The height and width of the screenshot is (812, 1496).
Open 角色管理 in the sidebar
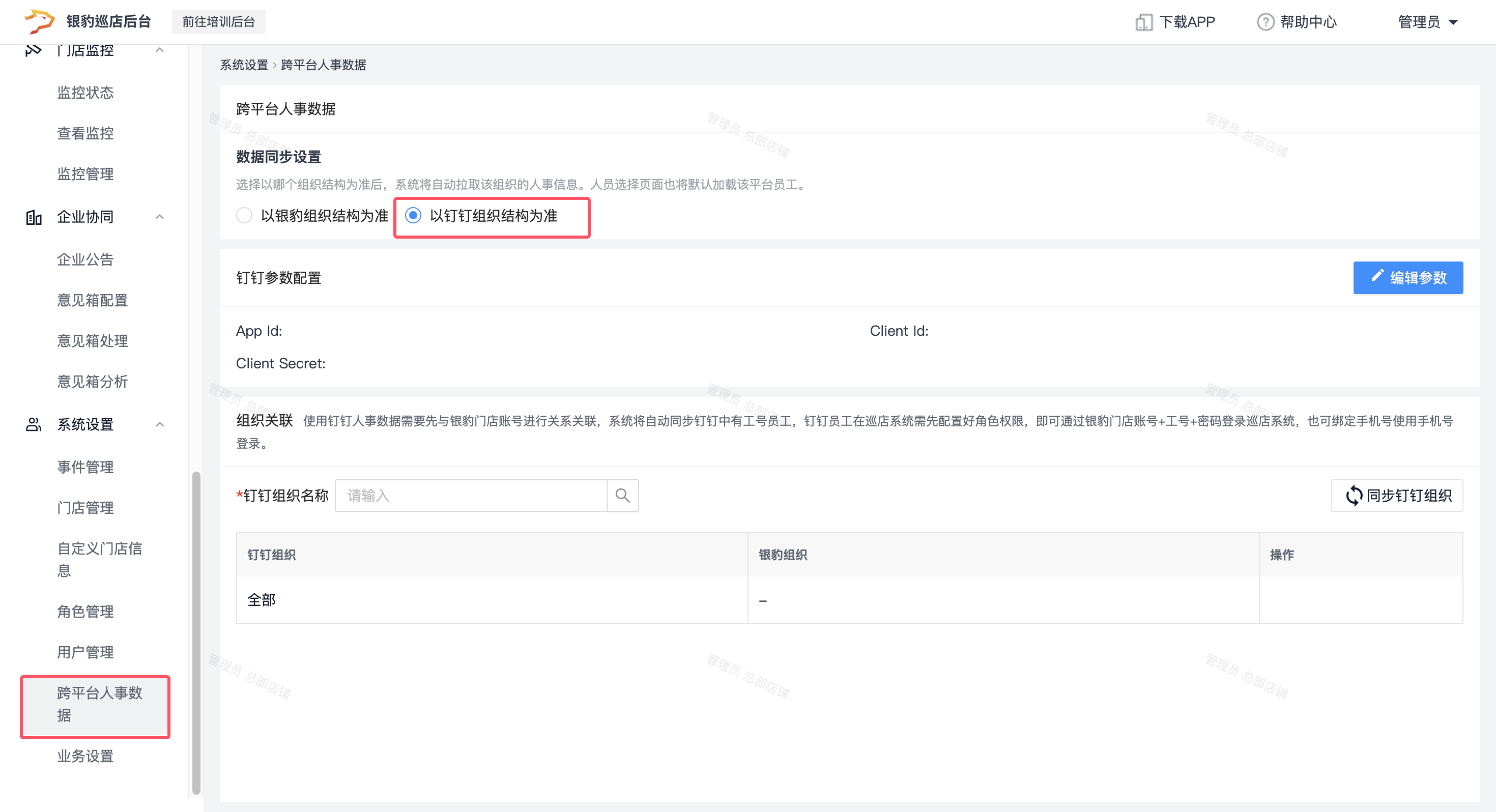[85, 611]
